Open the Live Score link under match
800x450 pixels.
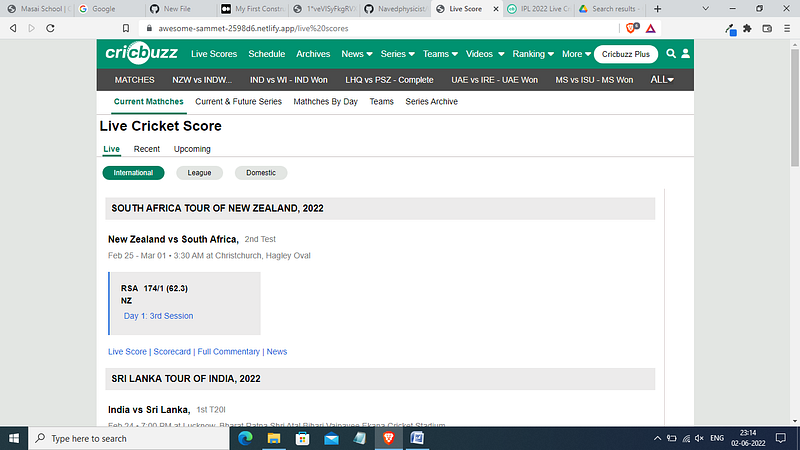(x=127, y=352)
